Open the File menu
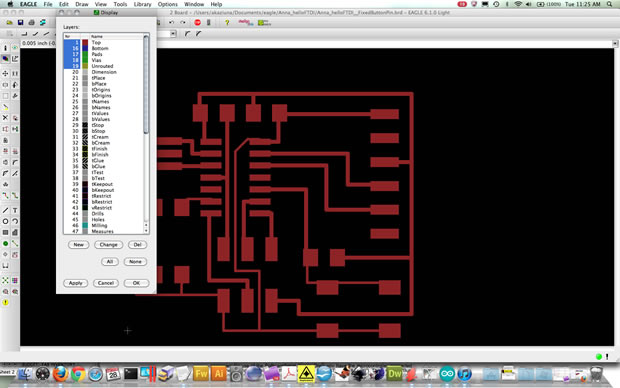Viewport: 620px width, 388px height. pos(48,4)
